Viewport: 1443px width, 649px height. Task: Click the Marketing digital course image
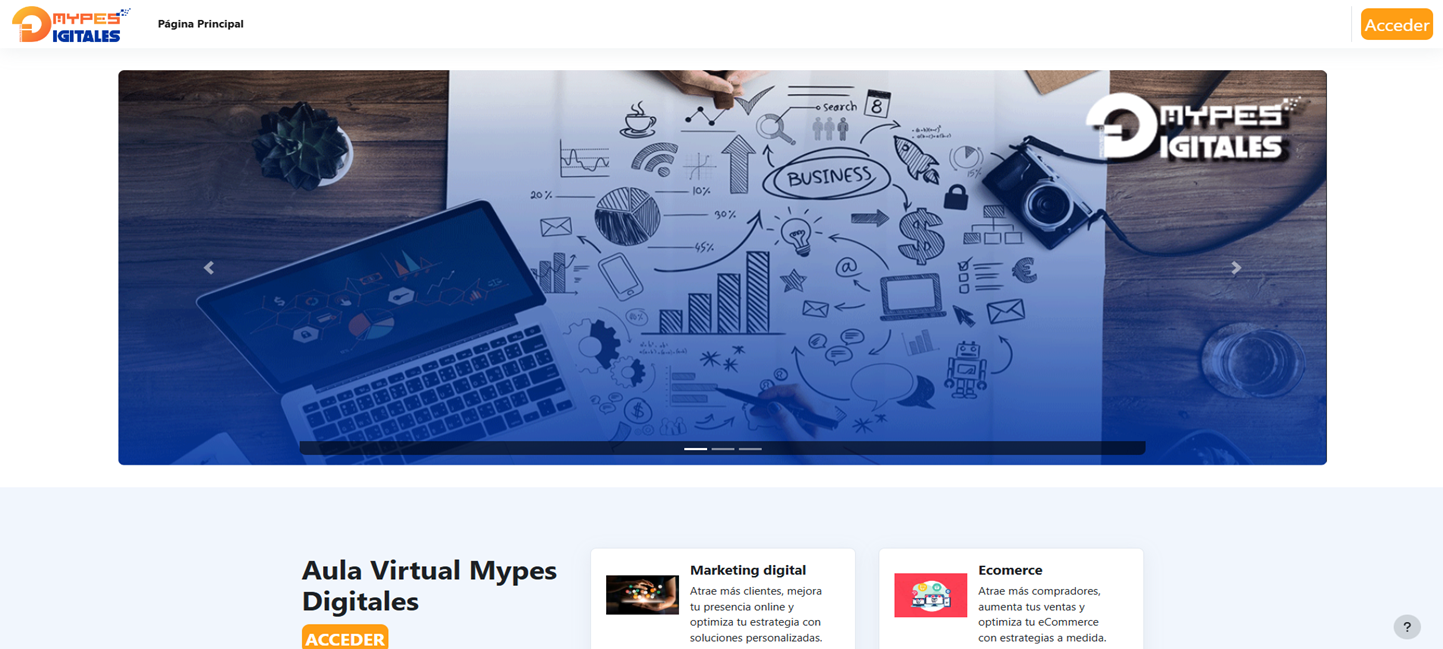click(x=641, y=594)
